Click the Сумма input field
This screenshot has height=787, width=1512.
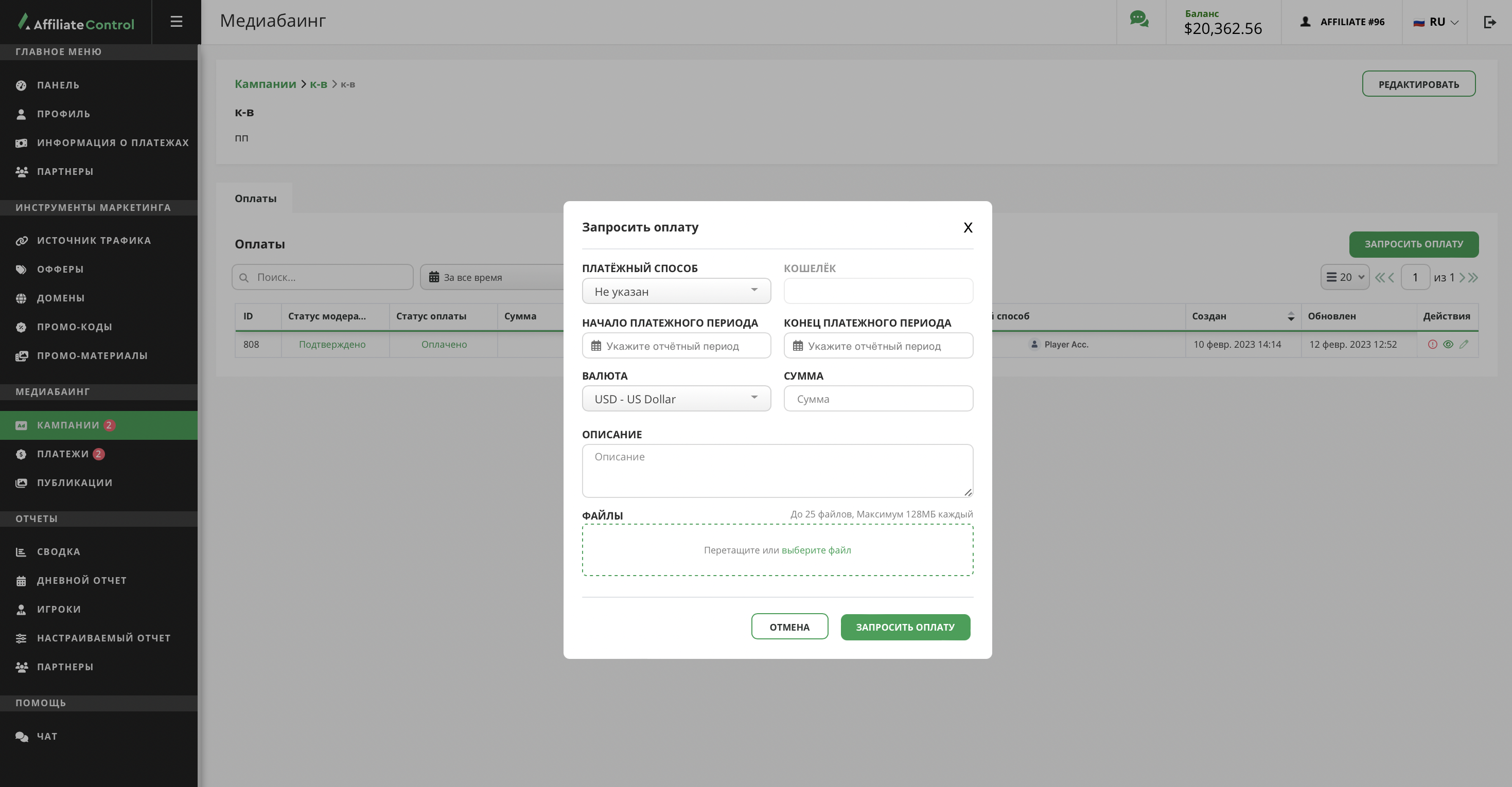tap(878, 399)
